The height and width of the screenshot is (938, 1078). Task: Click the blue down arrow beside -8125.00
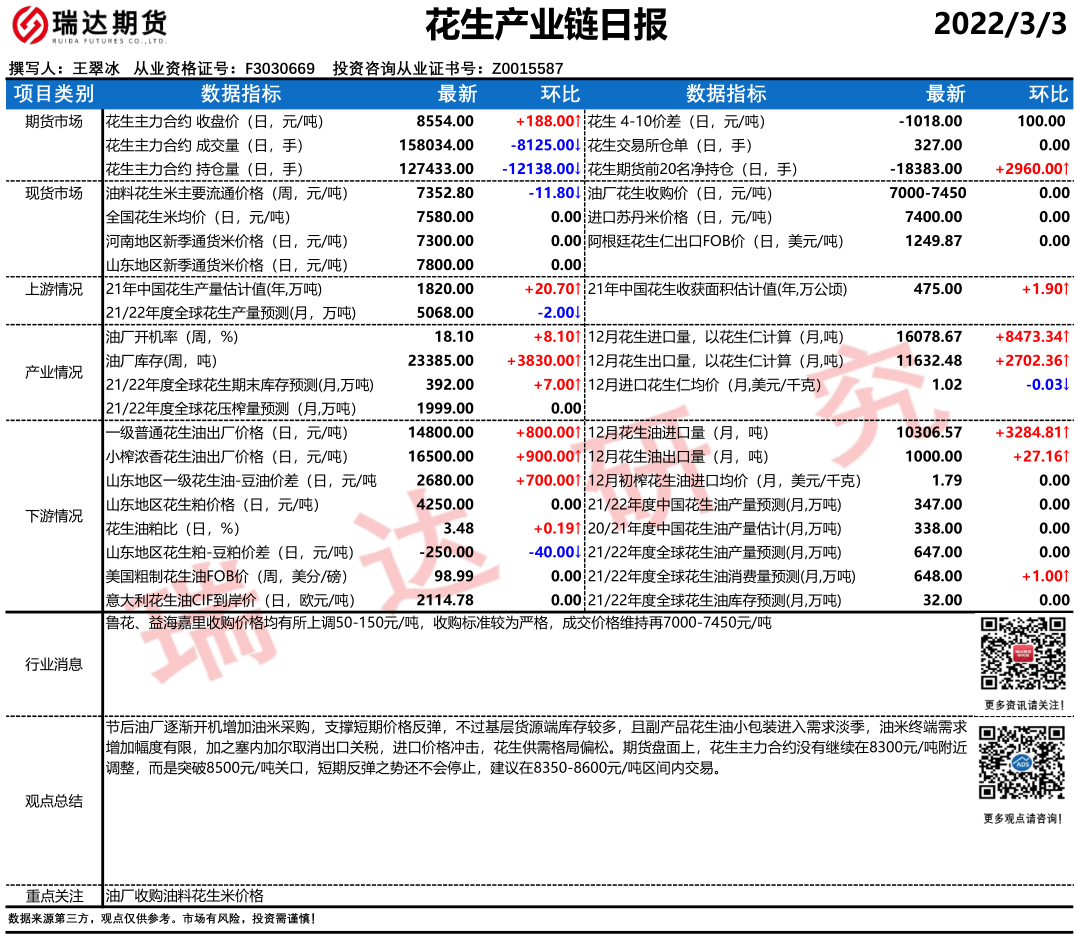[577, 145]
